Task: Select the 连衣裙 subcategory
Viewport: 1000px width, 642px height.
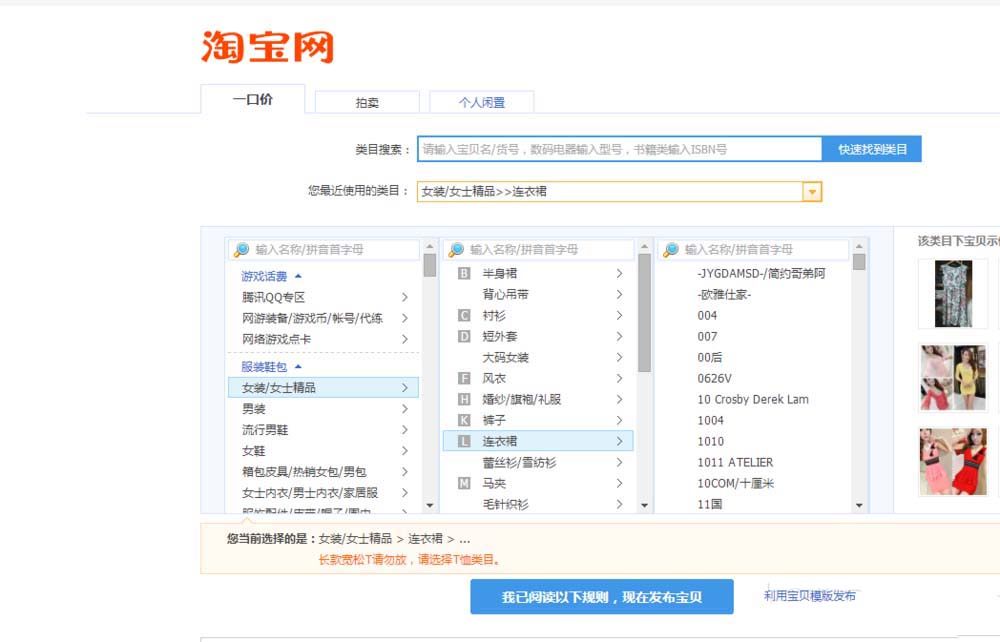Action: pyautogui.click(x=538, y=441)
